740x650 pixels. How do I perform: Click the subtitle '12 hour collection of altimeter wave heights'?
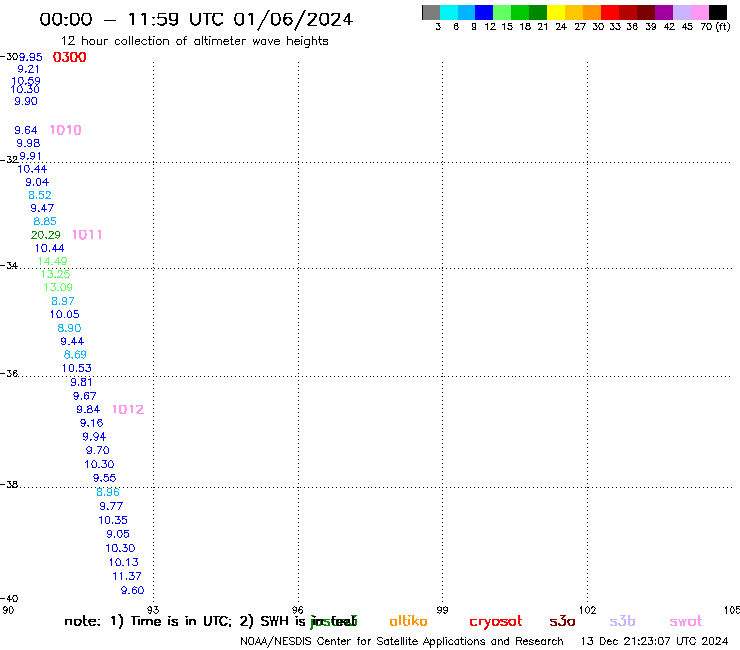click(195, 42)
